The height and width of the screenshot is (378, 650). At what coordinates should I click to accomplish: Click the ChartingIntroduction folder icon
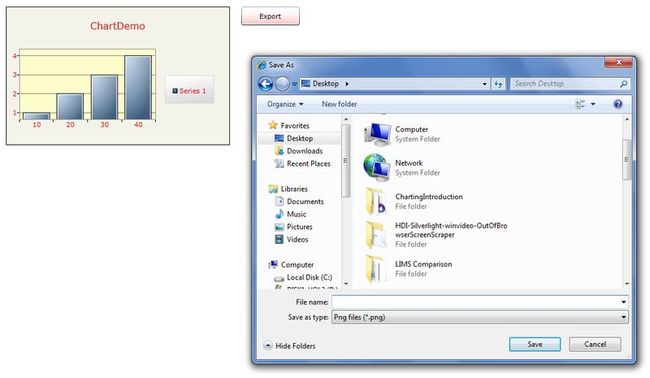coord(376,201)
